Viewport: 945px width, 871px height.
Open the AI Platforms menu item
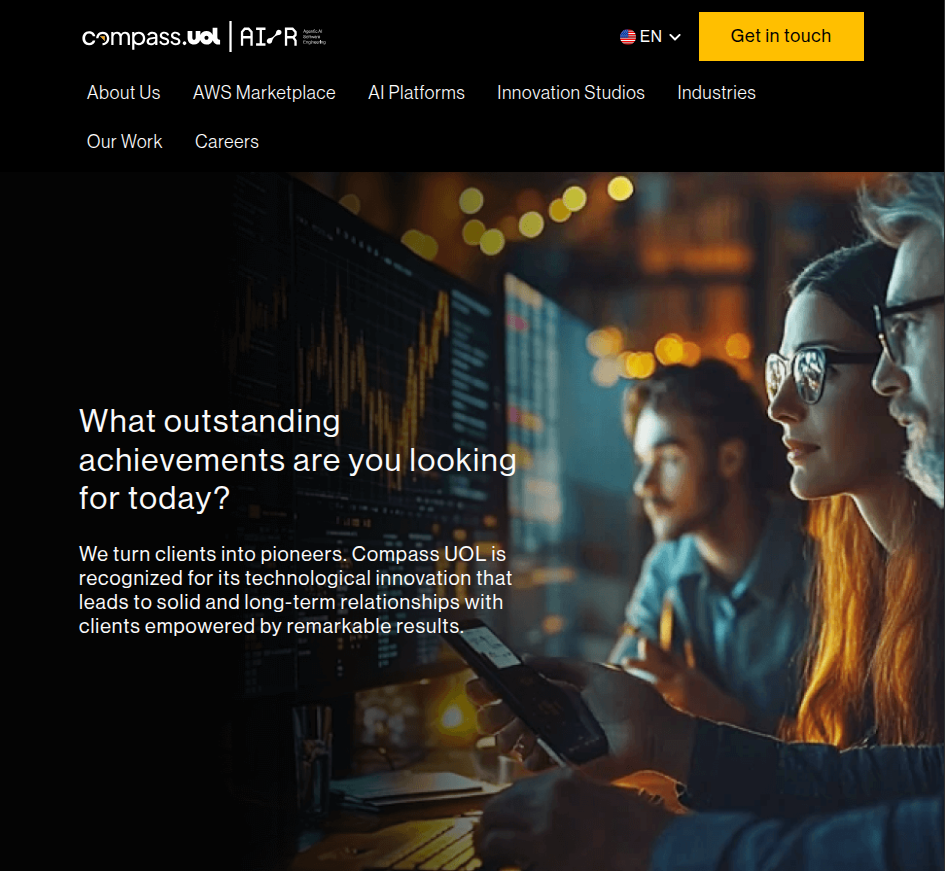click(416, 93)
